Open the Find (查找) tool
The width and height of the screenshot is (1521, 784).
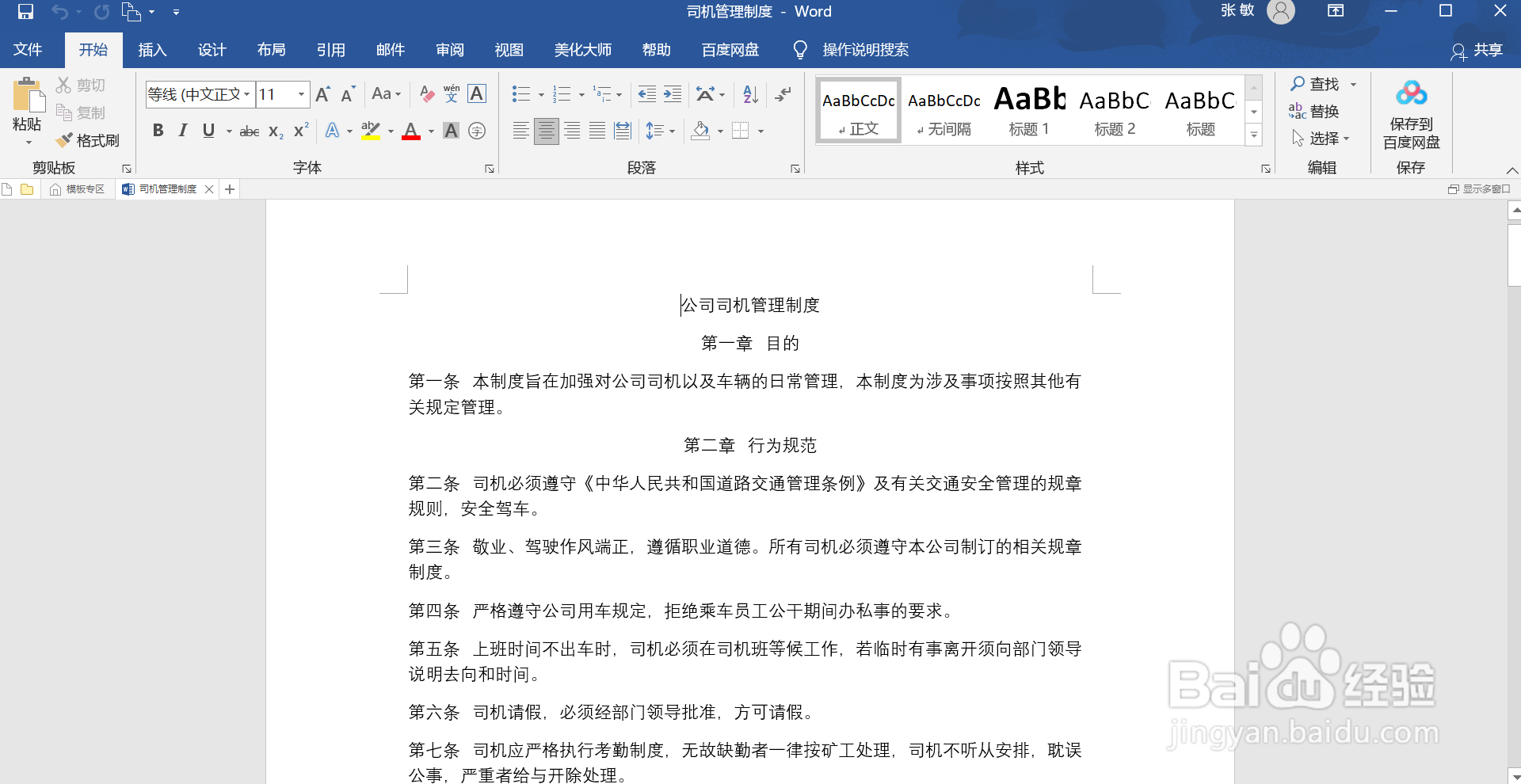(1317, 82)
